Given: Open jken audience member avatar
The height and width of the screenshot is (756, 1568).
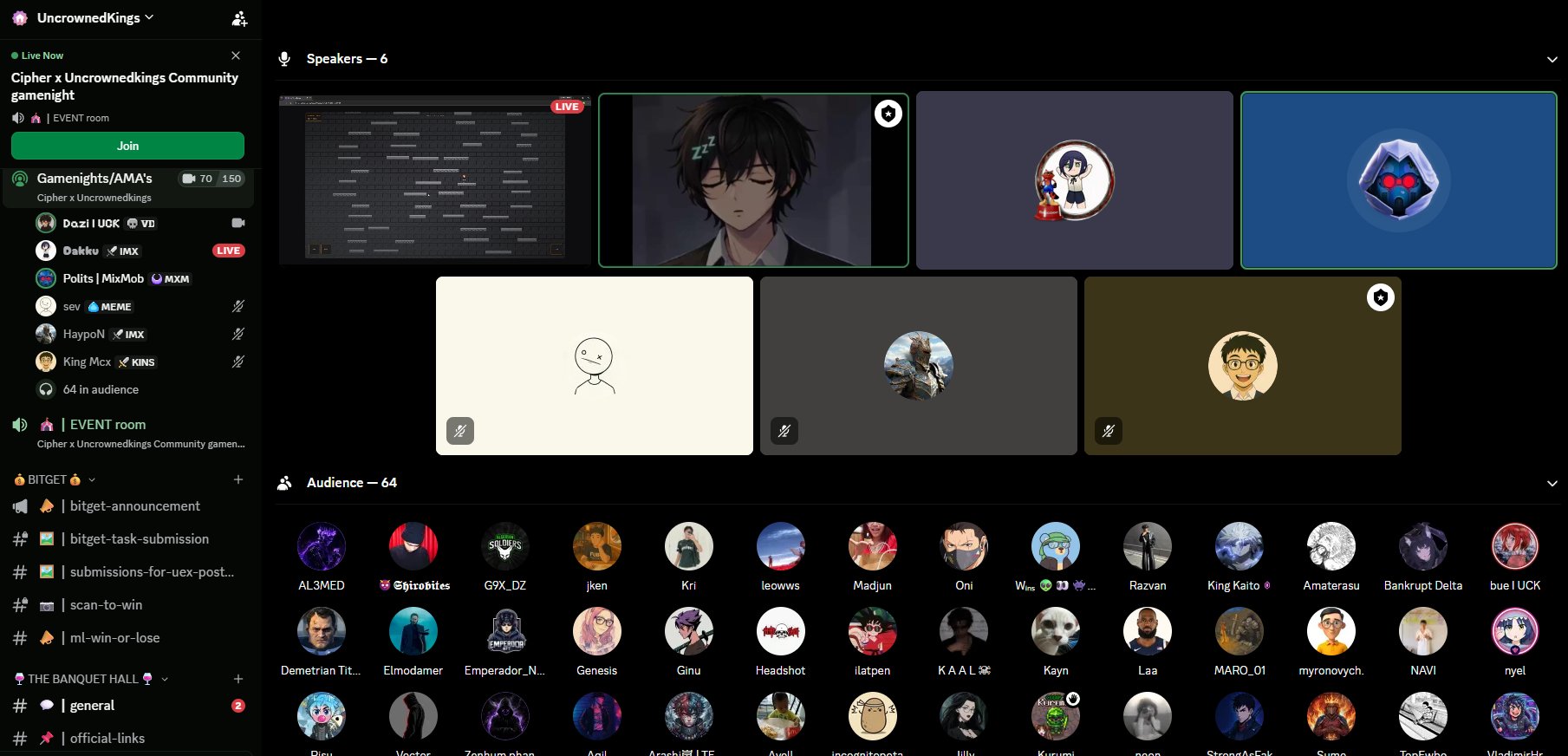Looking at the screenshot, I should [597, 546].
